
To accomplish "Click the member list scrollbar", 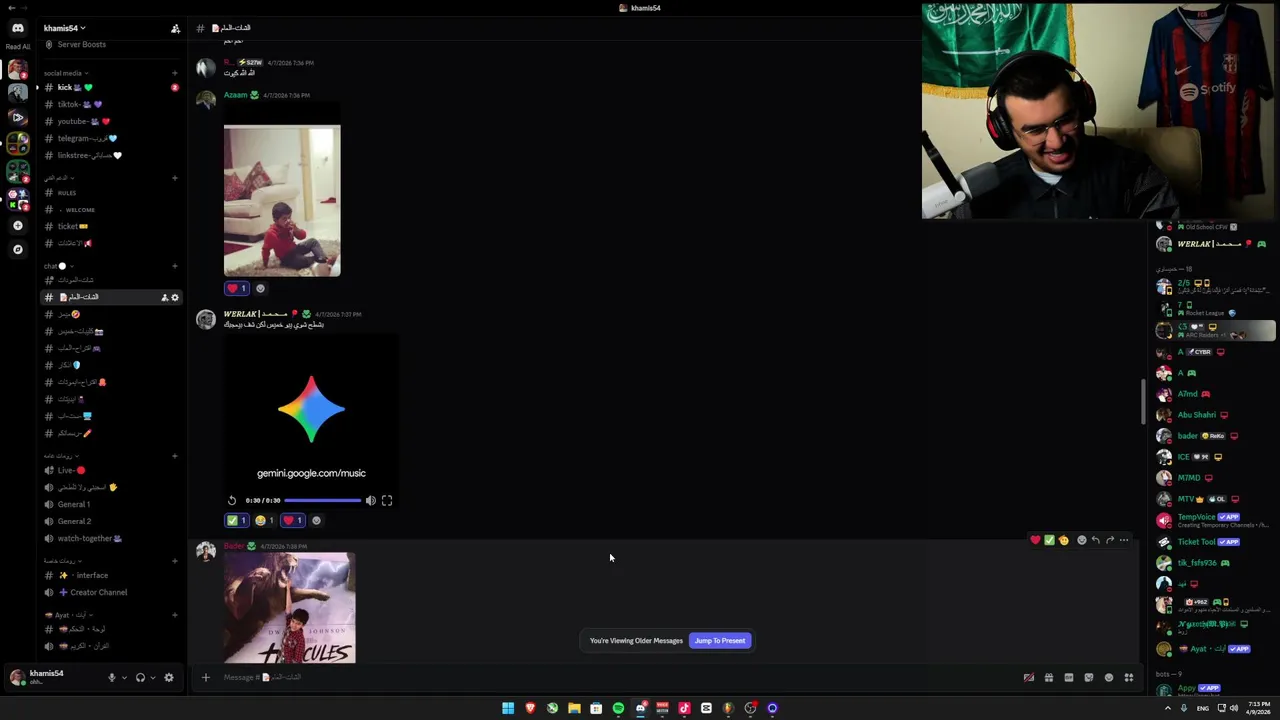I will coord(1144,401).
